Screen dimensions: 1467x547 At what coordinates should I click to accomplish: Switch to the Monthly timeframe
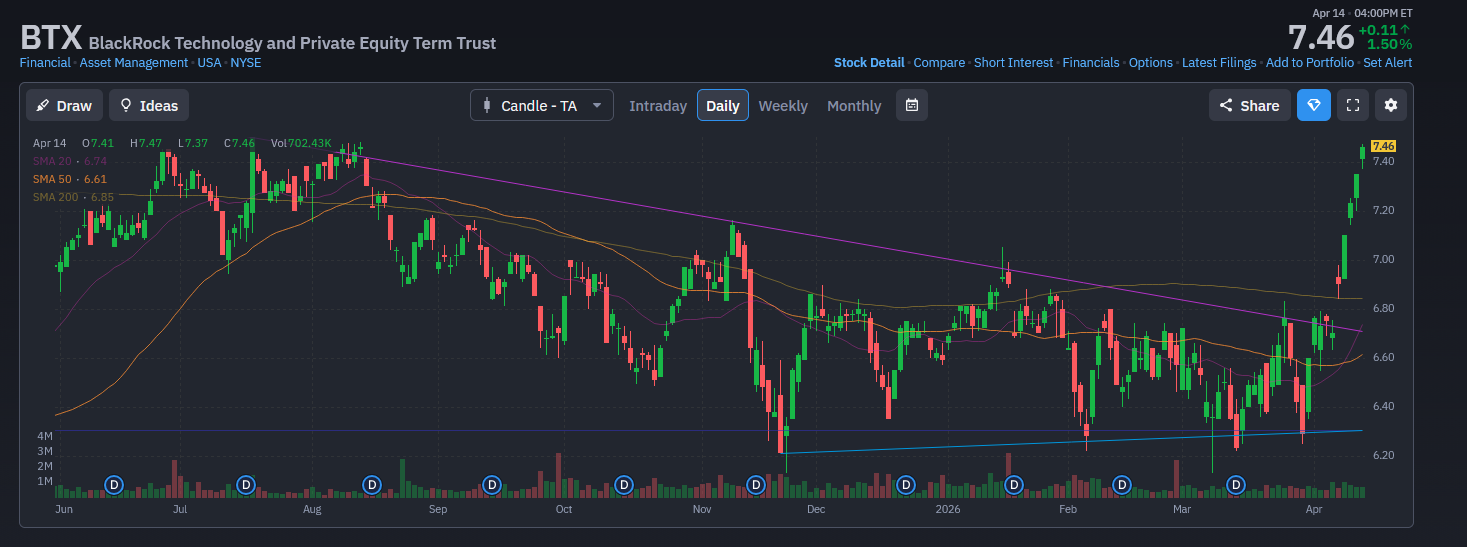click(854, 106)
